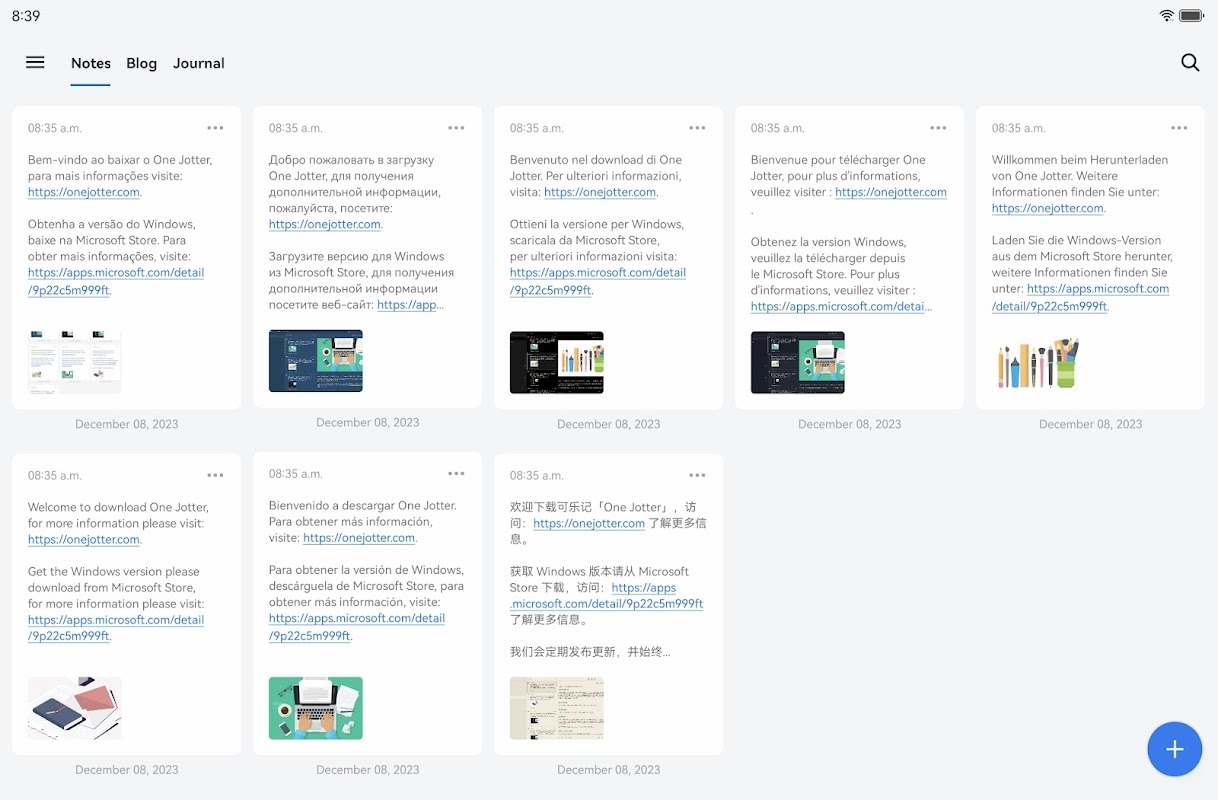Select the December 08, 2023 date under the French note

pyautogui.click(x=850, y=424)
